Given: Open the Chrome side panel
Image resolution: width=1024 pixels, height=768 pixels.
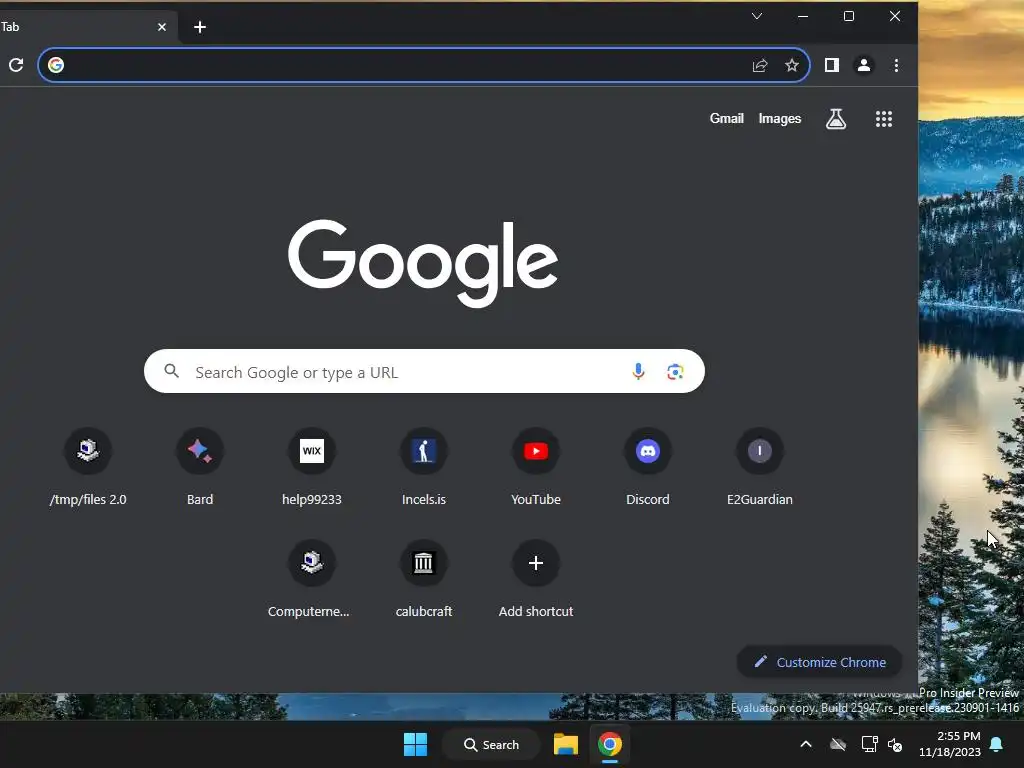Looking at the screenshot, I should point(831,65).
